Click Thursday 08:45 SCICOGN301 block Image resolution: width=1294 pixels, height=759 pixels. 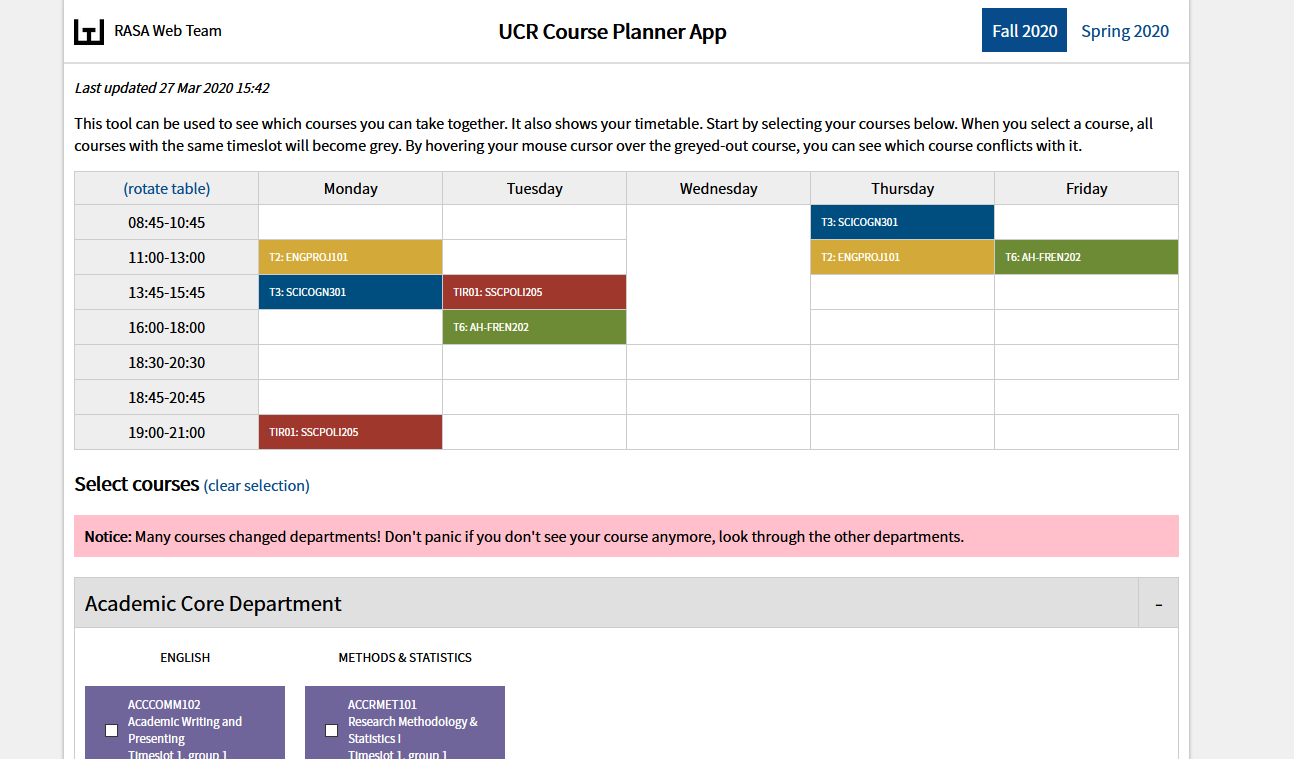902,222
